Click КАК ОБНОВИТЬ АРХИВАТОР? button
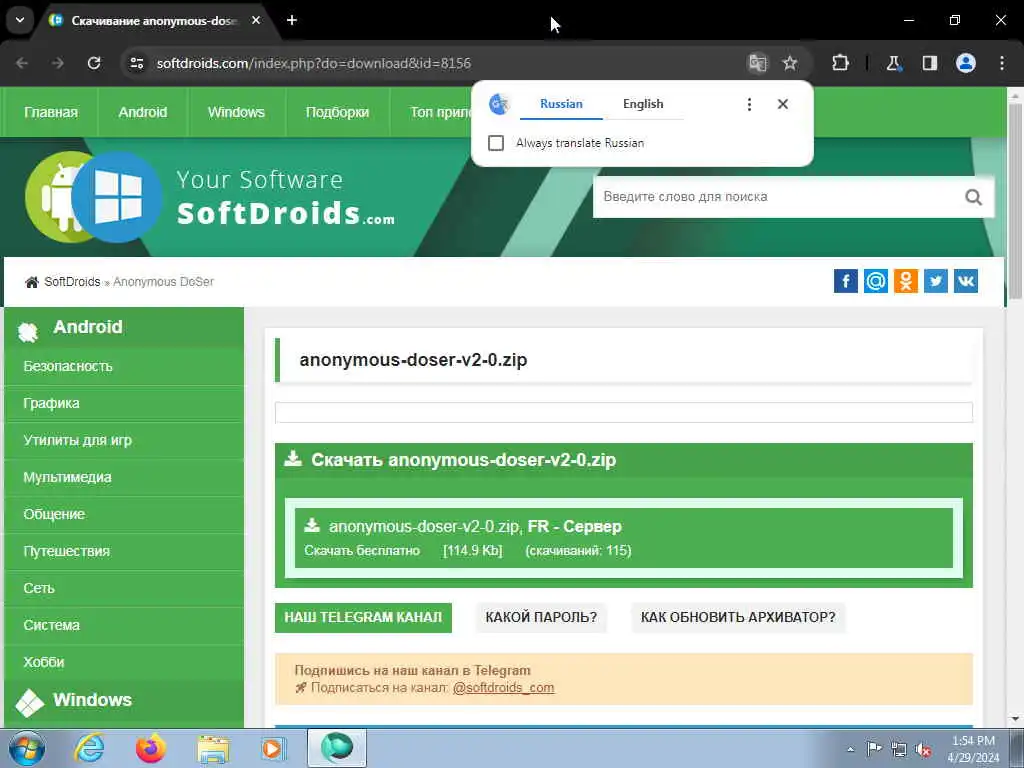The width and height of the screenshot is (1024, 768). click(738, 618)
